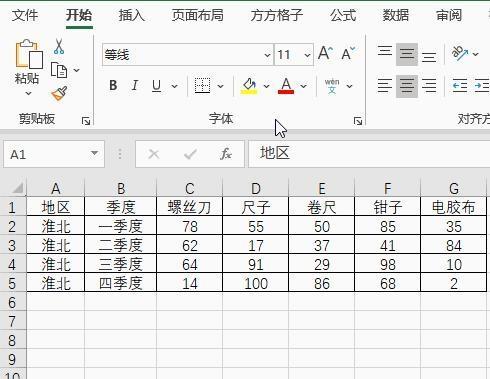
Task: Switch to the 插入 ribbon tab
Action: tap(132, 15)
